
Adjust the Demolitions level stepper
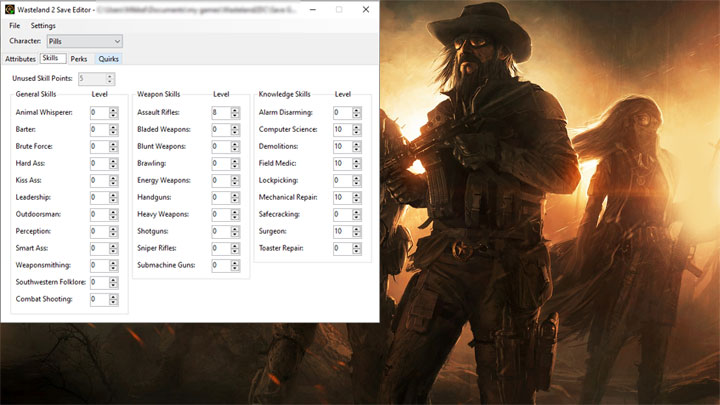[x=357, y=146]
